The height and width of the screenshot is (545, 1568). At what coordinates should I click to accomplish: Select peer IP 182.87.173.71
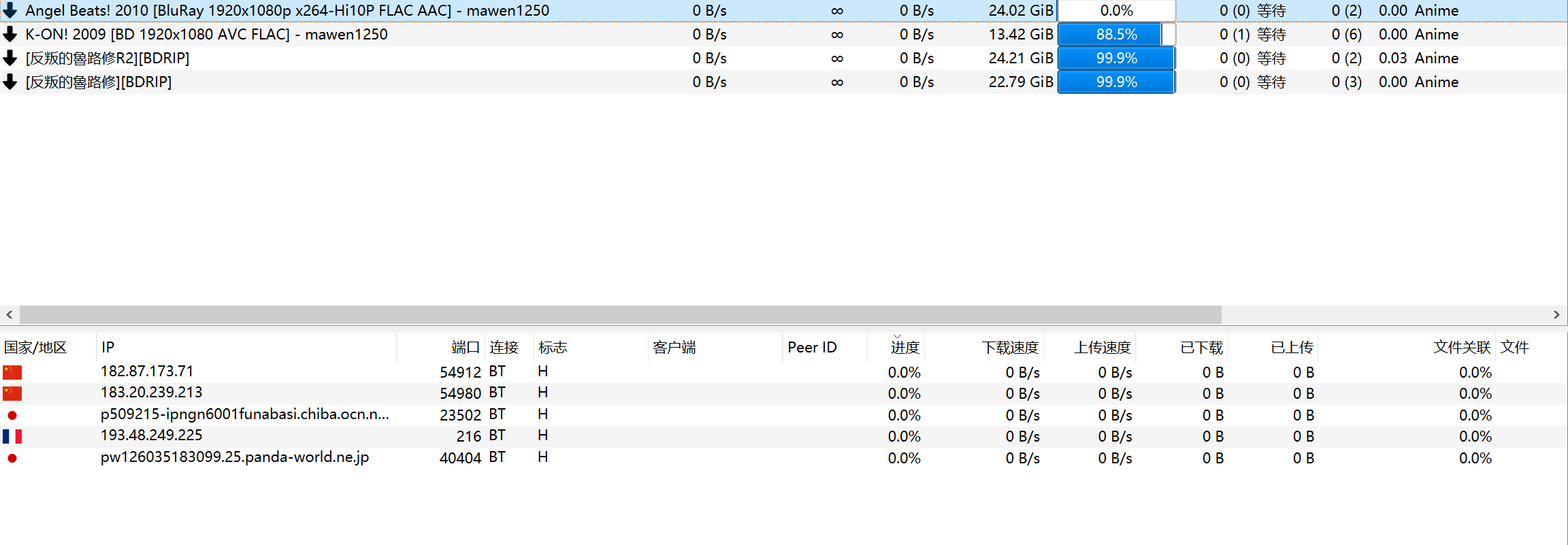pyautogui.click(x=147, y=371)
